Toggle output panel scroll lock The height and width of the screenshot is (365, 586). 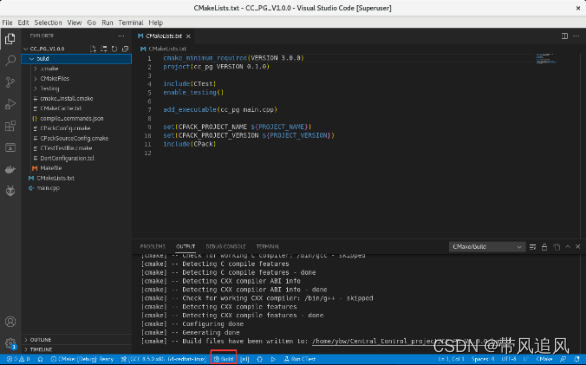[x=545, y=247]
